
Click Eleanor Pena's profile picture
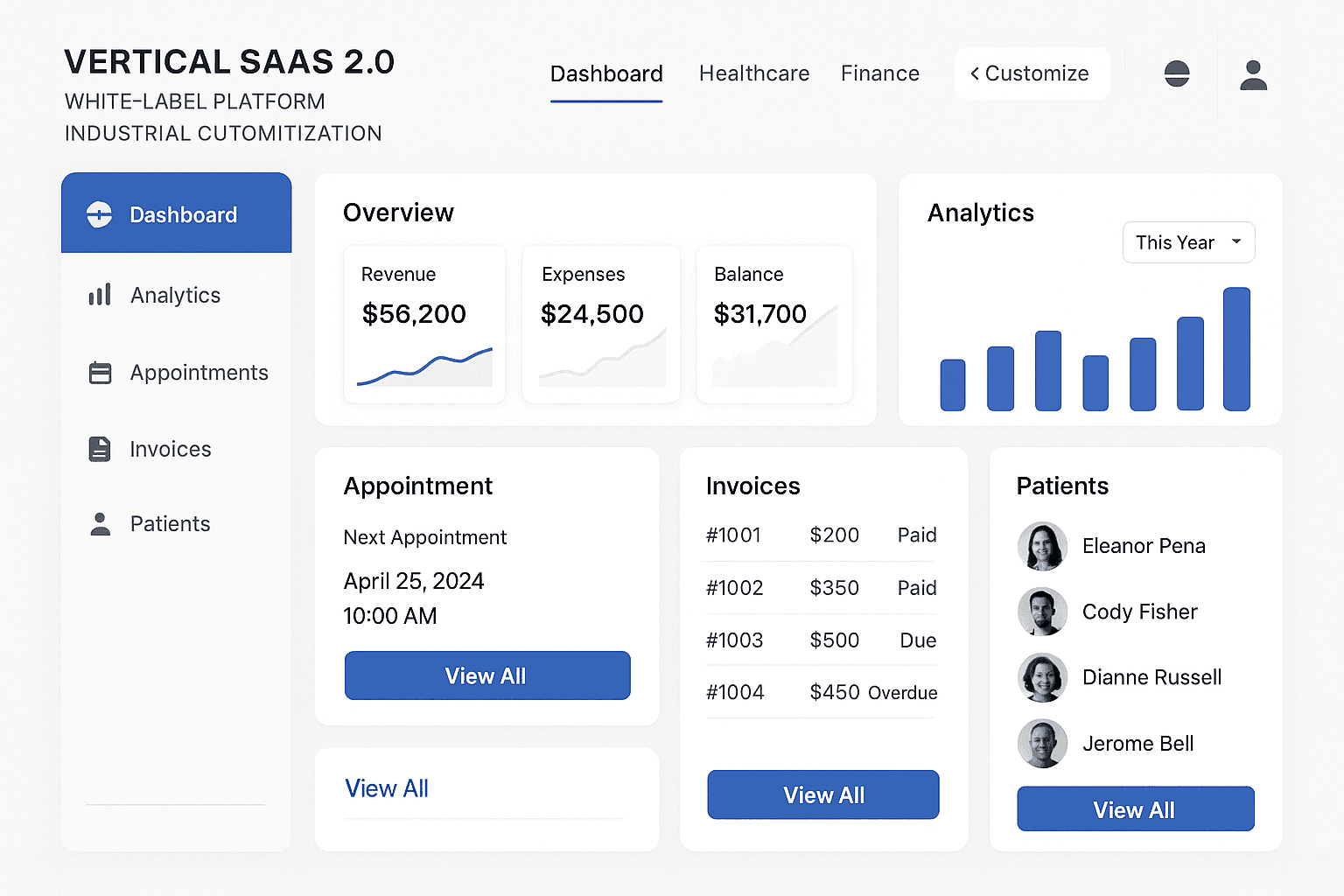click(x=1042, y=546)
